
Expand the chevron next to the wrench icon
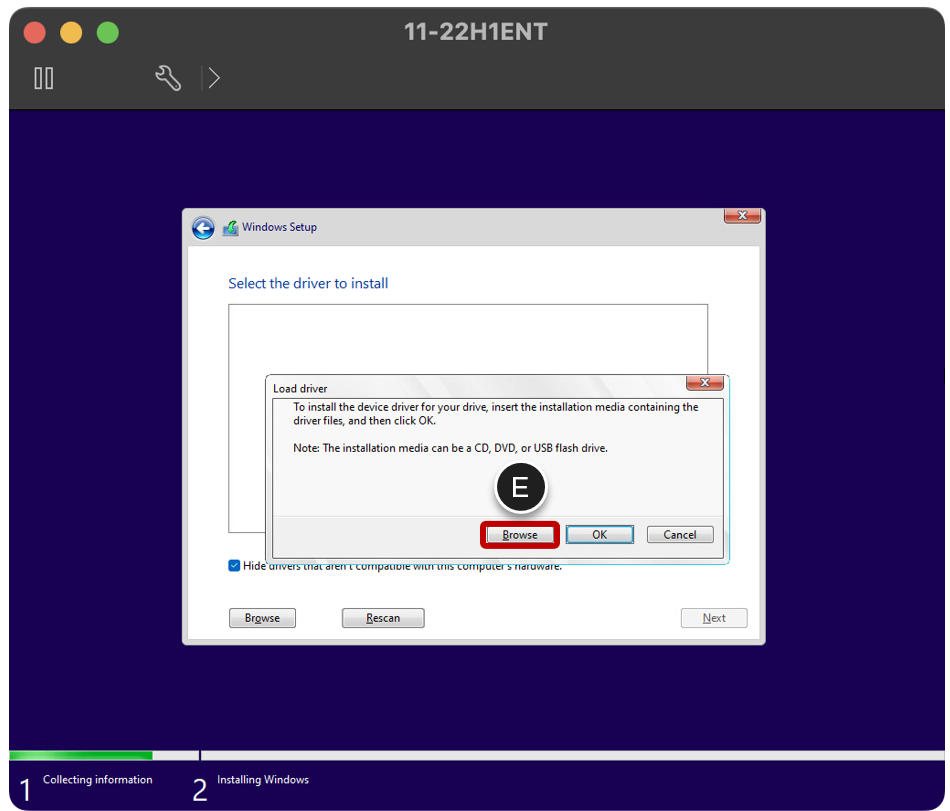point(213,77)
